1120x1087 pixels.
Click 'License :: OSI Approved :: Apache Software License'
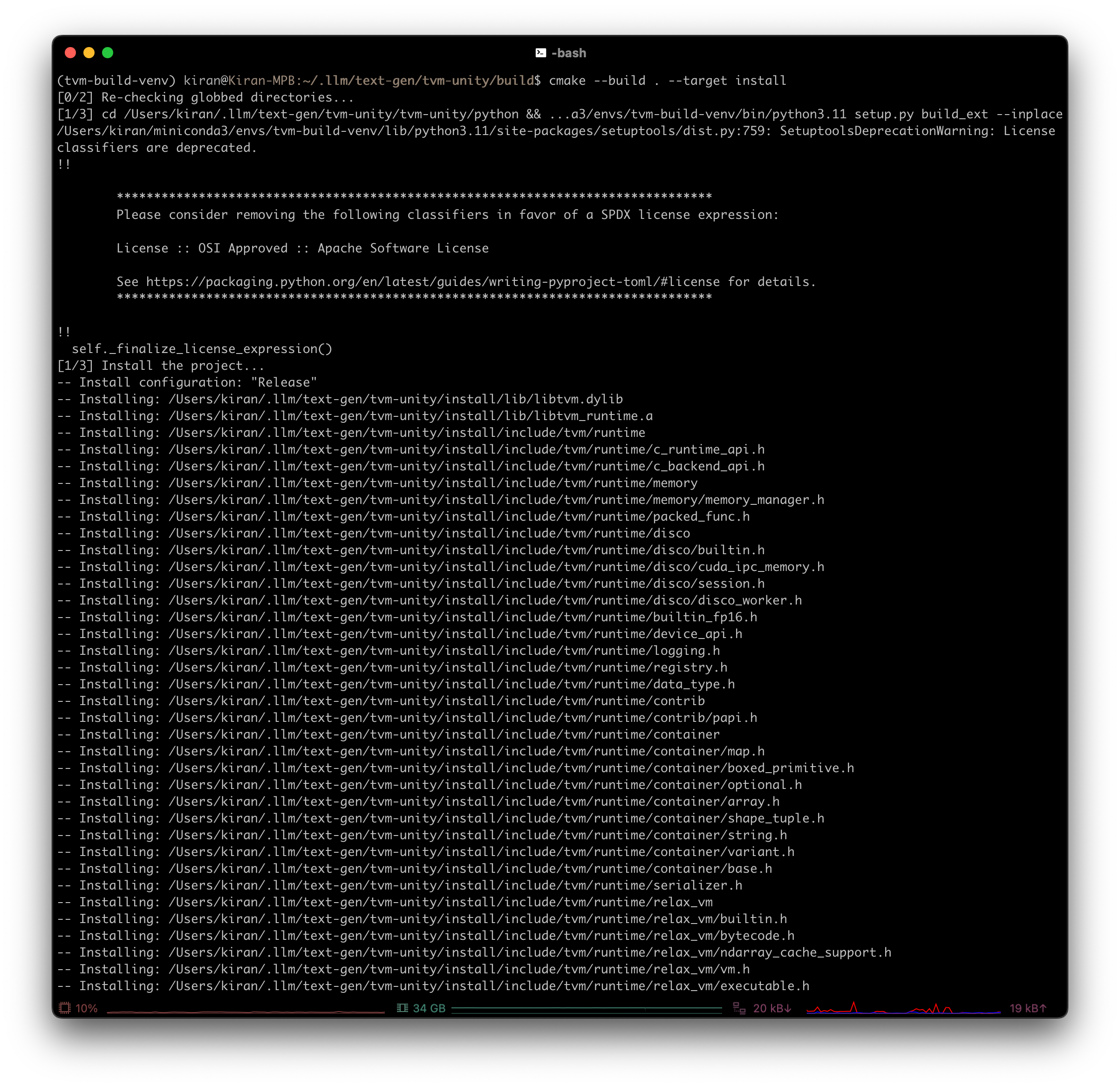click(x=302, y=248)
